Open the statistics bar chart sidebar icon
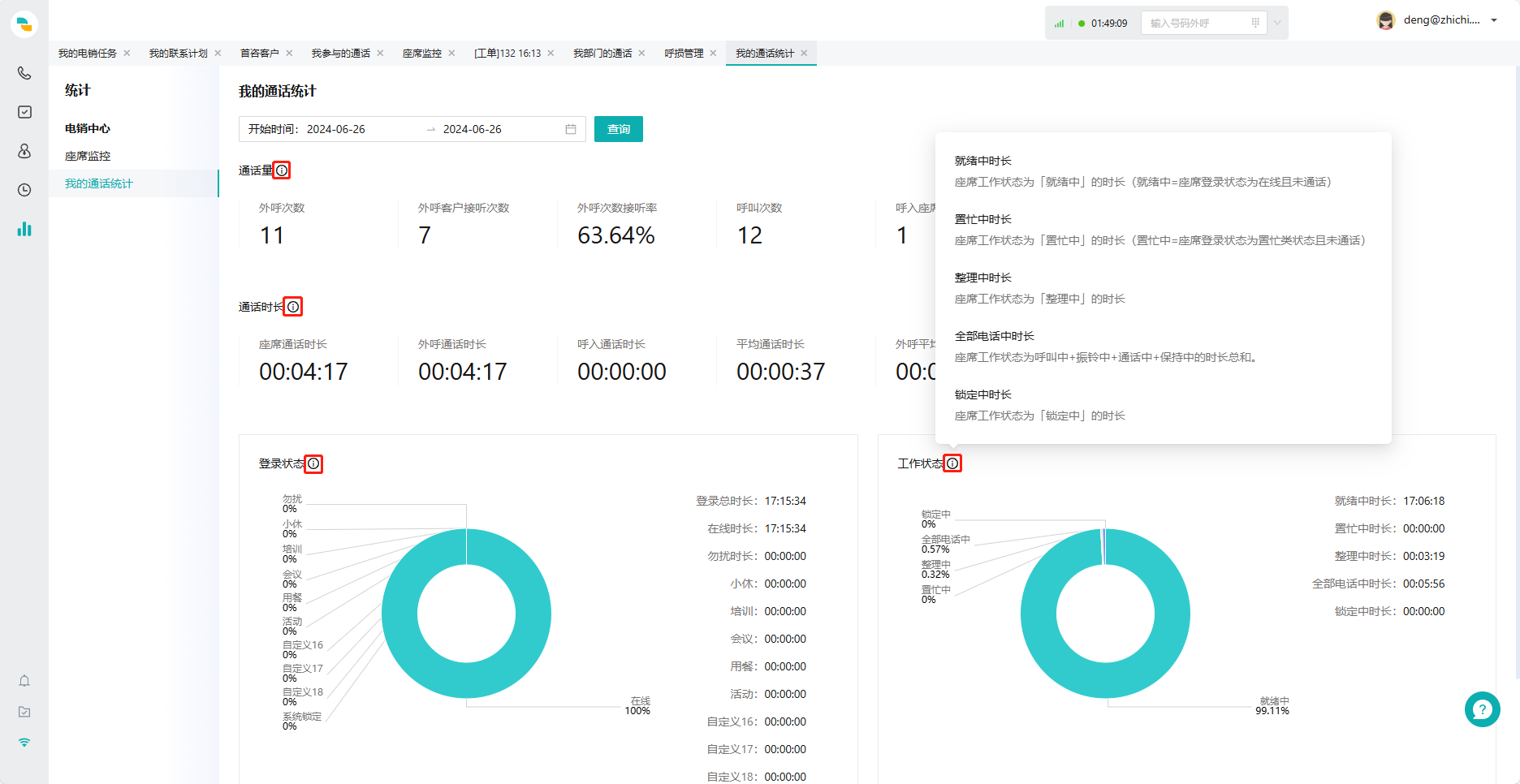 [24, 229]
